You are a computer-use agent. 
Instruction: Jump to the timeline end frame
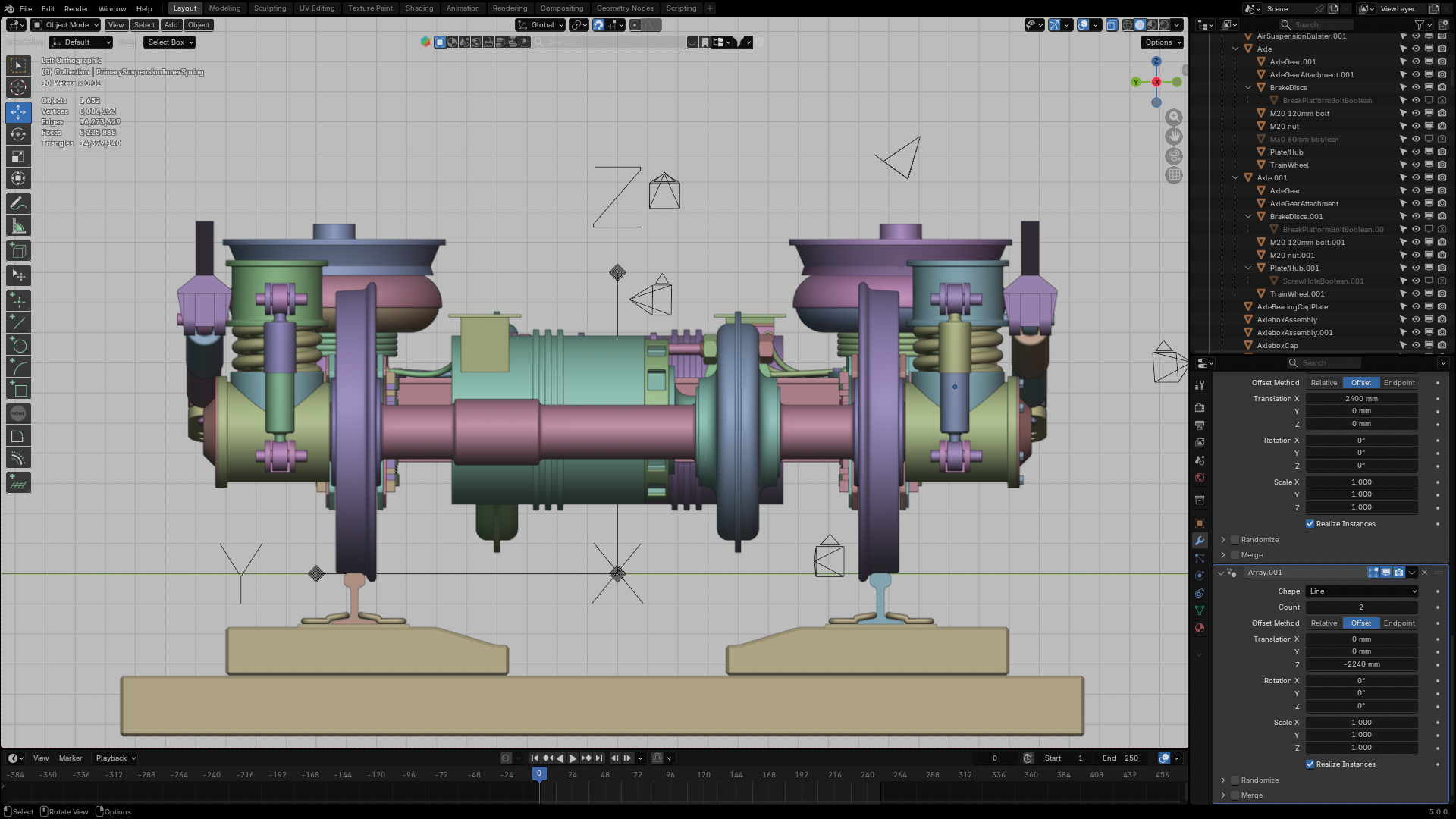[599, 758]
